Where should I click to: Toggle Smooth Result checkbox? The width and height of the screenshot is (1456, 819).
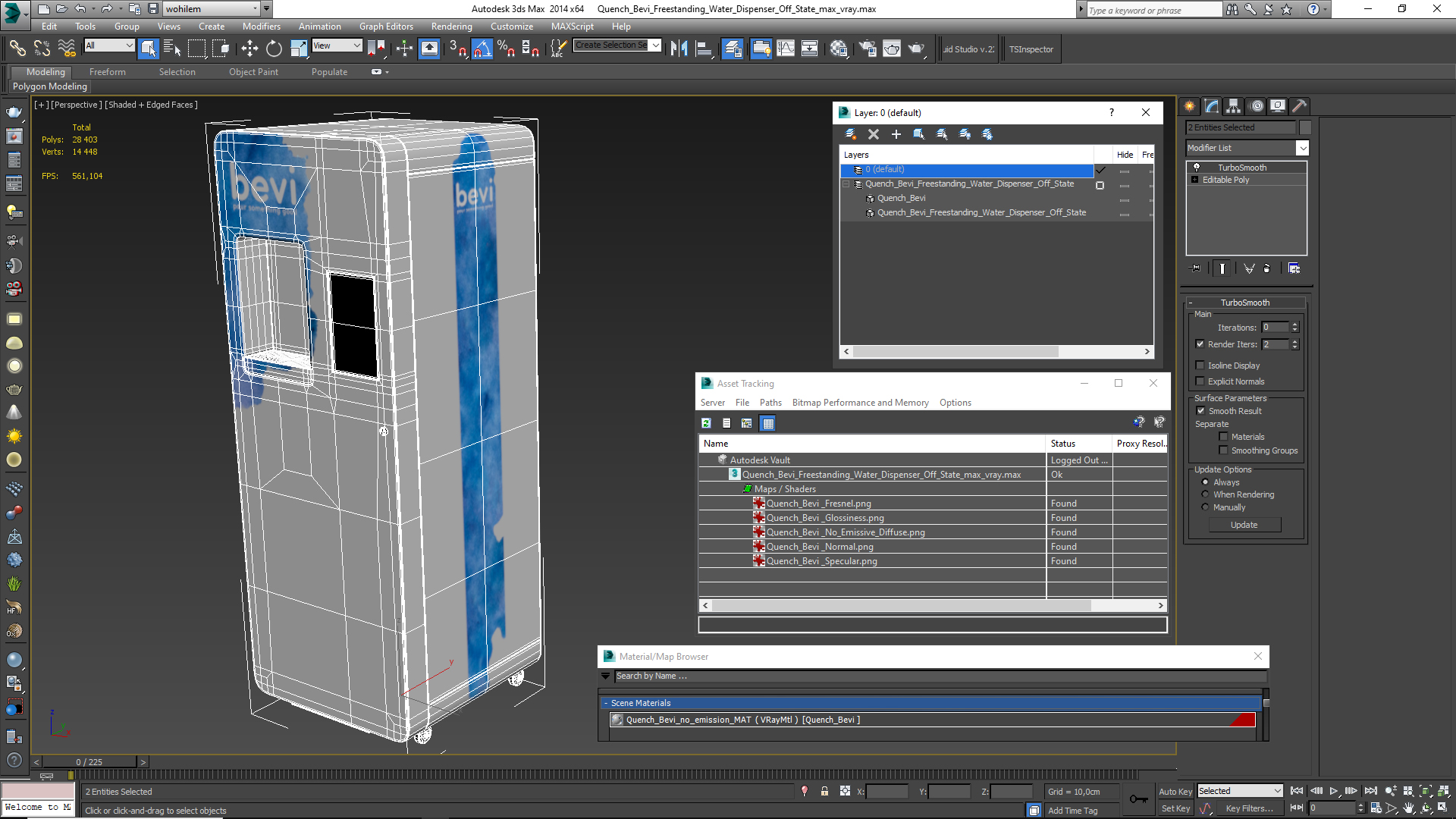point(1201,411)
